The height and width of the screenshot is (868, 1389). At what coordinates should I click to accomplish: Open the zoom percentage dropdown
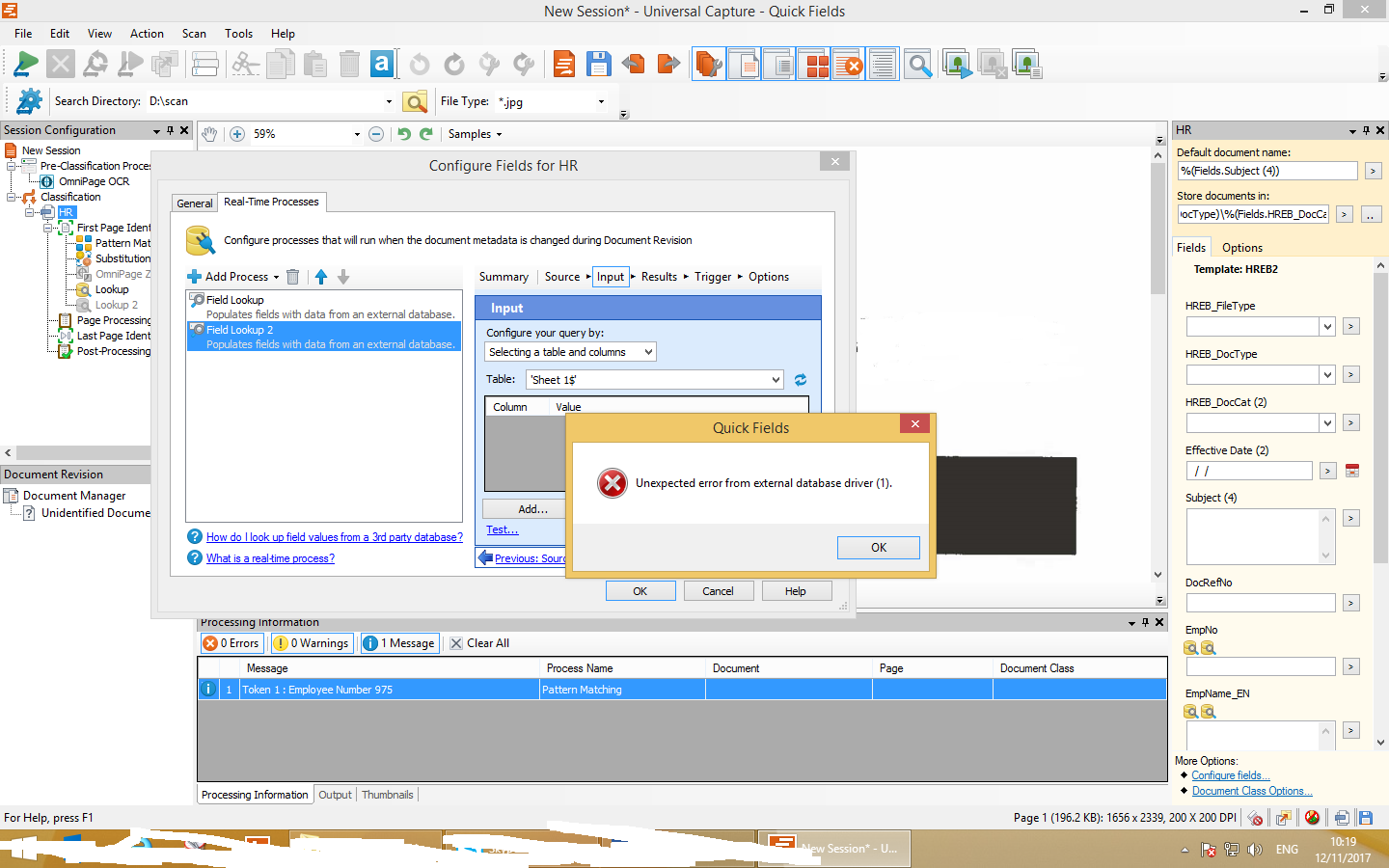pyautogui.click(x=357, y=134)
